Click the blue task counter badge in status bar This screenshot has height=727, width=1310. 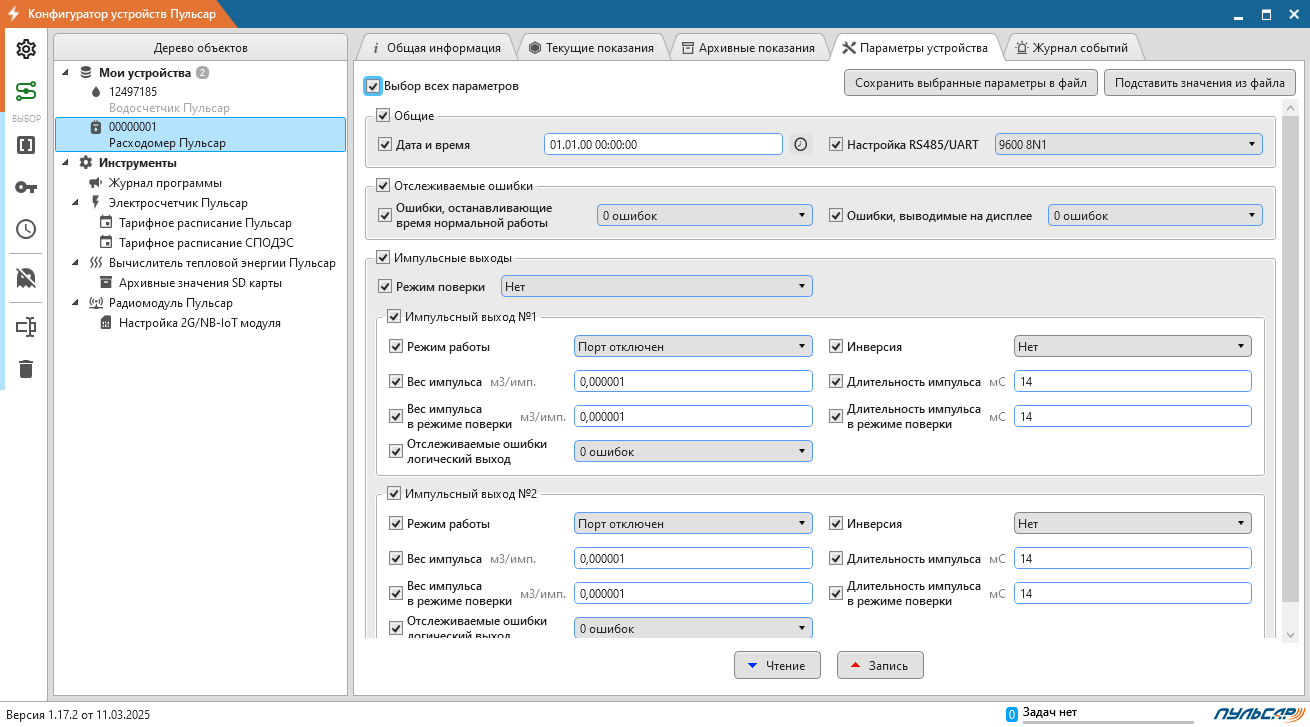(x=1012, y=714)
